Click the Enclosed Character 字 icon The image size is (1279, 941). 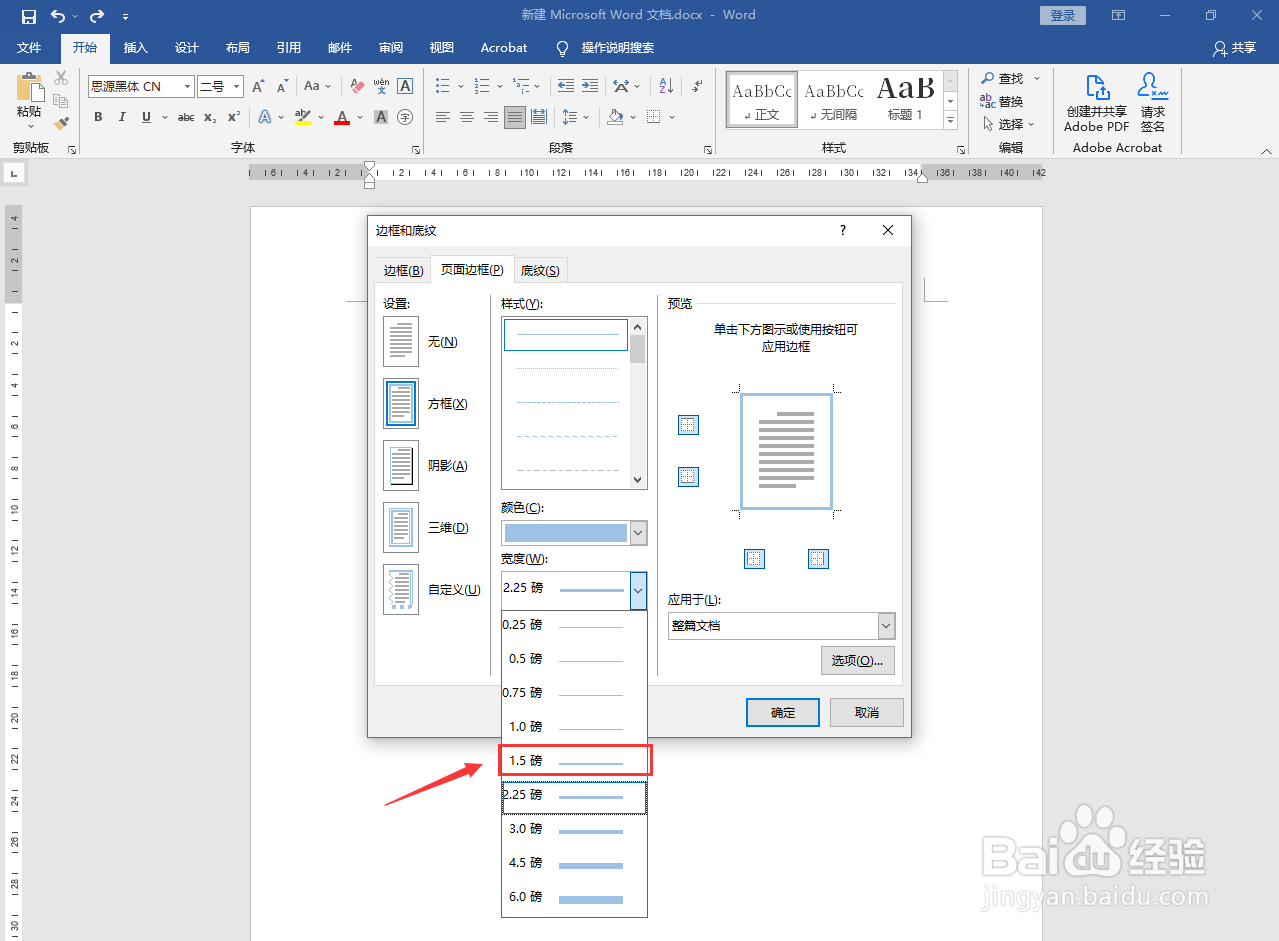pos(405,117)
